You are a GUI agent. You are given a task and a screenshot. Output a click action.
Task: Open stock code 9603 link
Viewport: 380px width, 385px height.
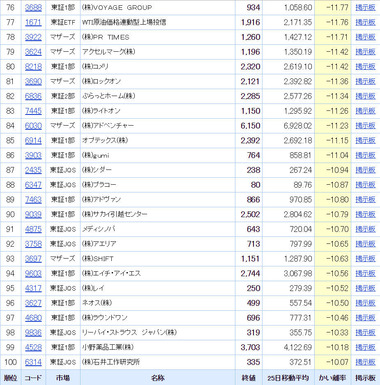click(33, 273)
